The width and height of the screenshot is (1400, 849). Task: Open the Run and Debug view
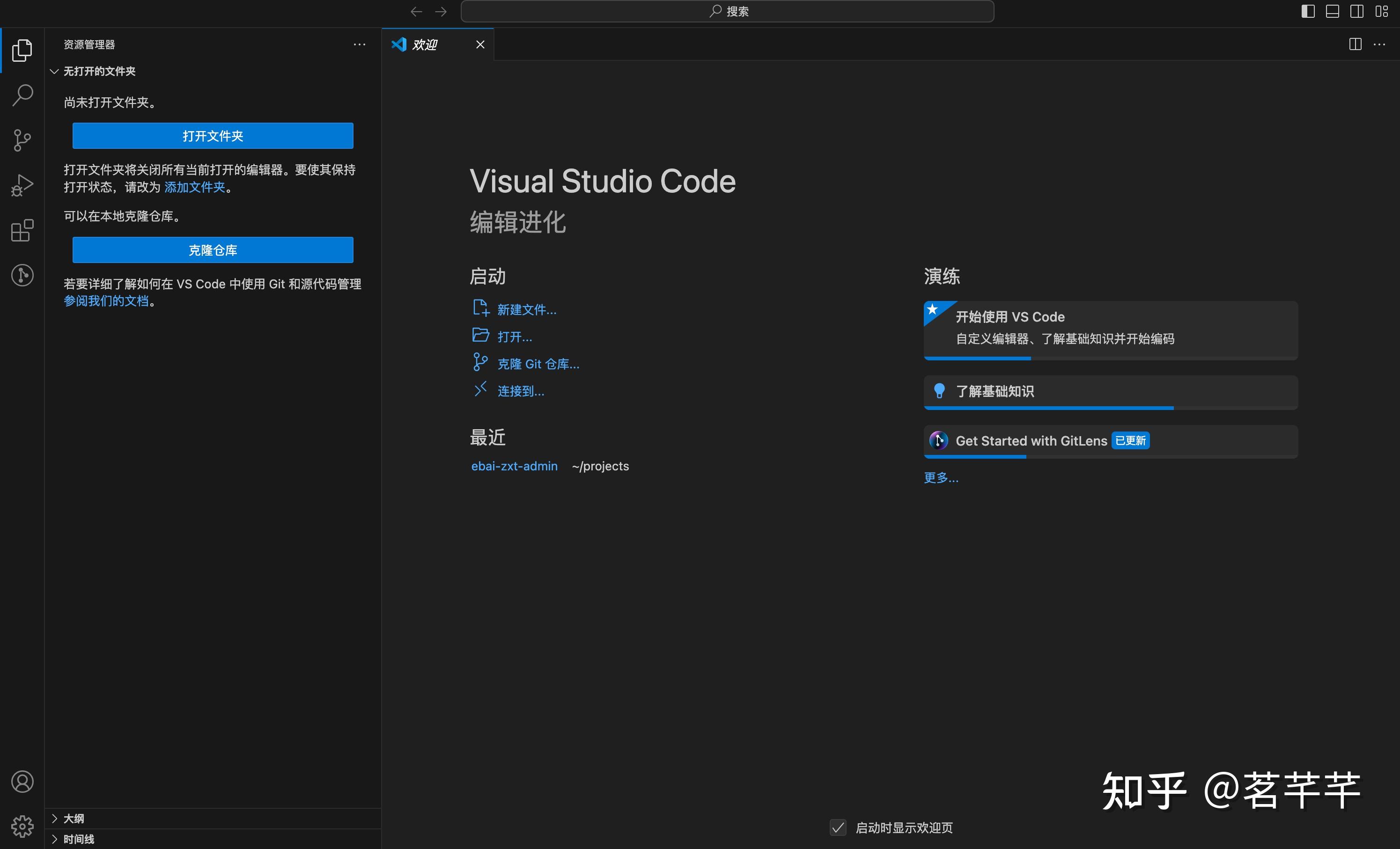tap(22, 185)
